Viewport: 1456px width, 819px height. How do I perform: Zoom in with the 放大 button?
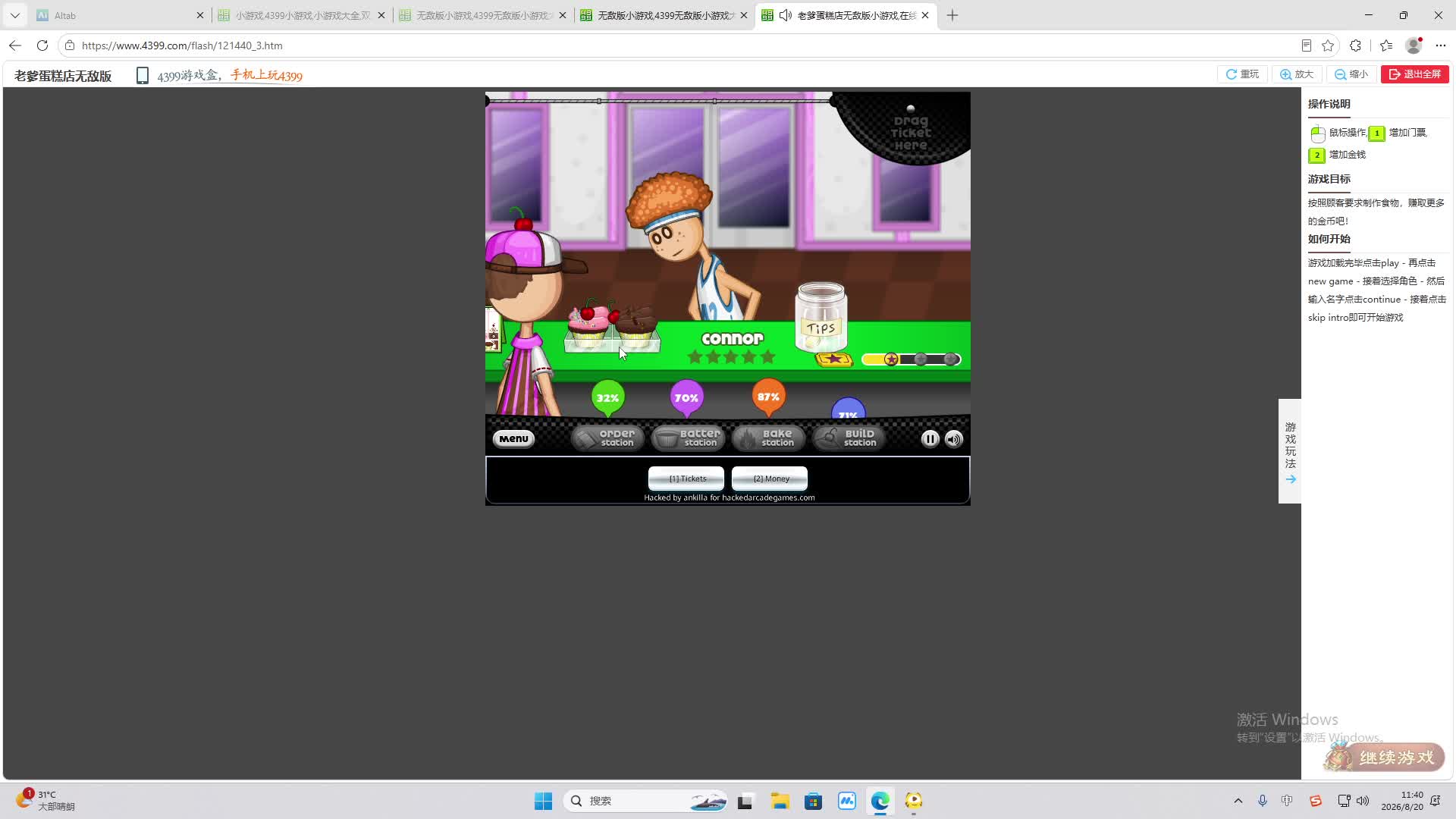tap(1297, 74)
